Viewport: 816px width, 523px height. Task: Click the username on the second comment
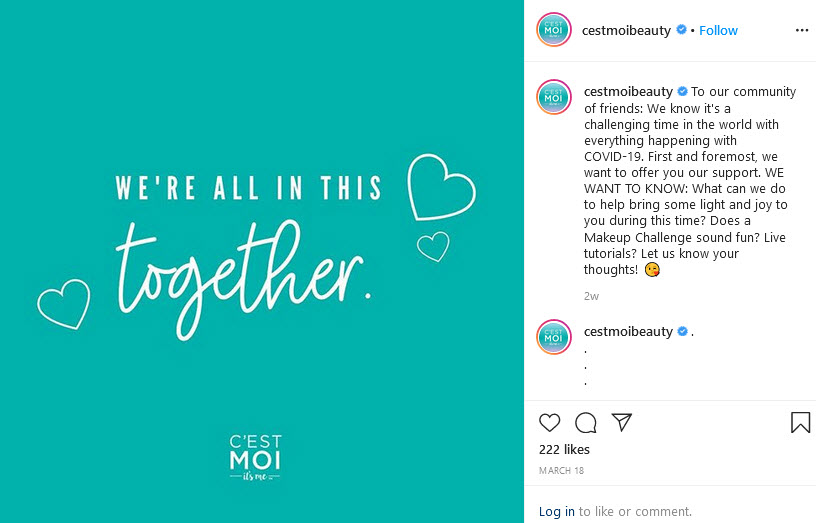pos(628,331)
